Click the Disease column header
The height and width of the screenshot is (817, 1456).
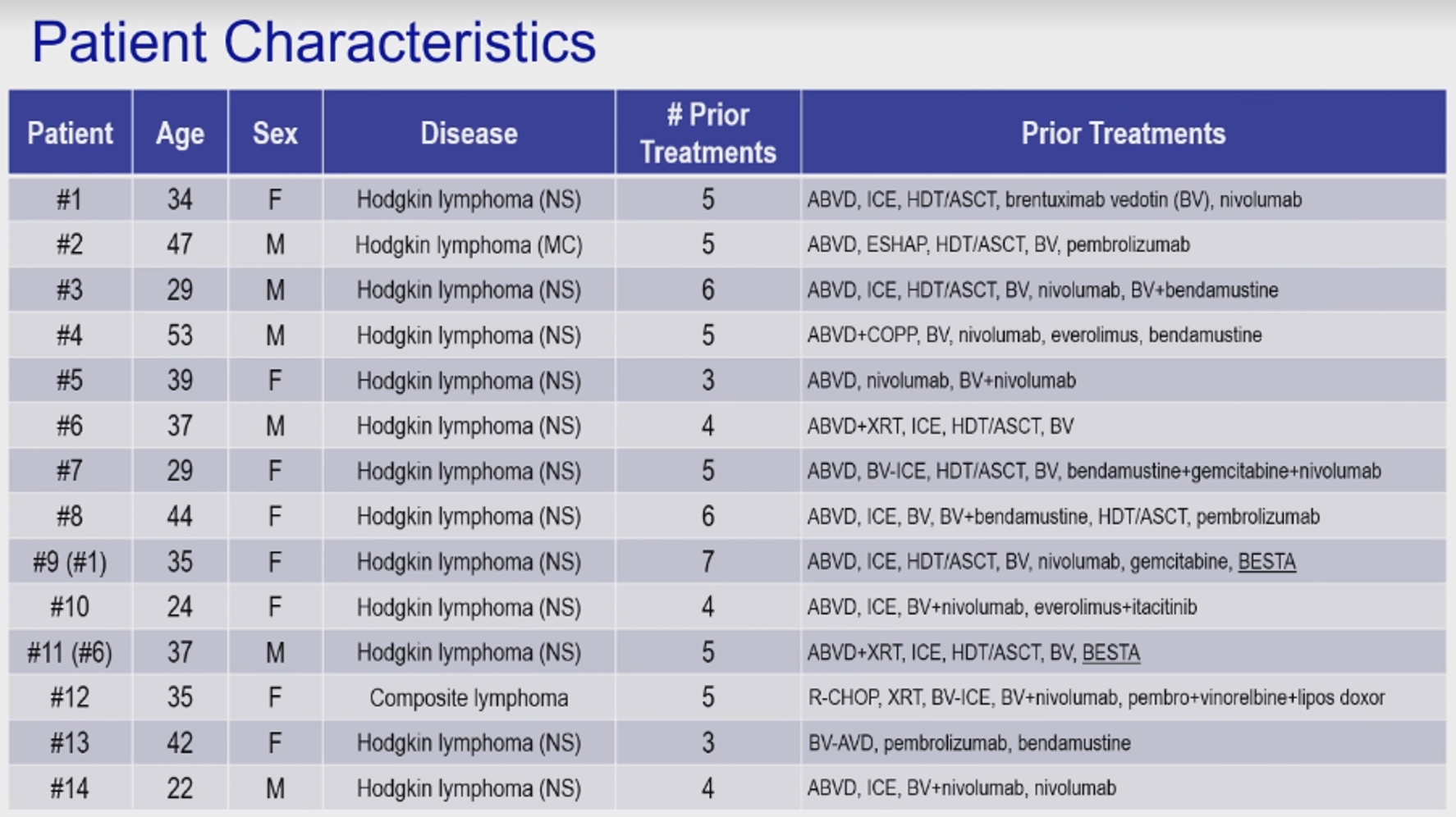pos(469,133)
